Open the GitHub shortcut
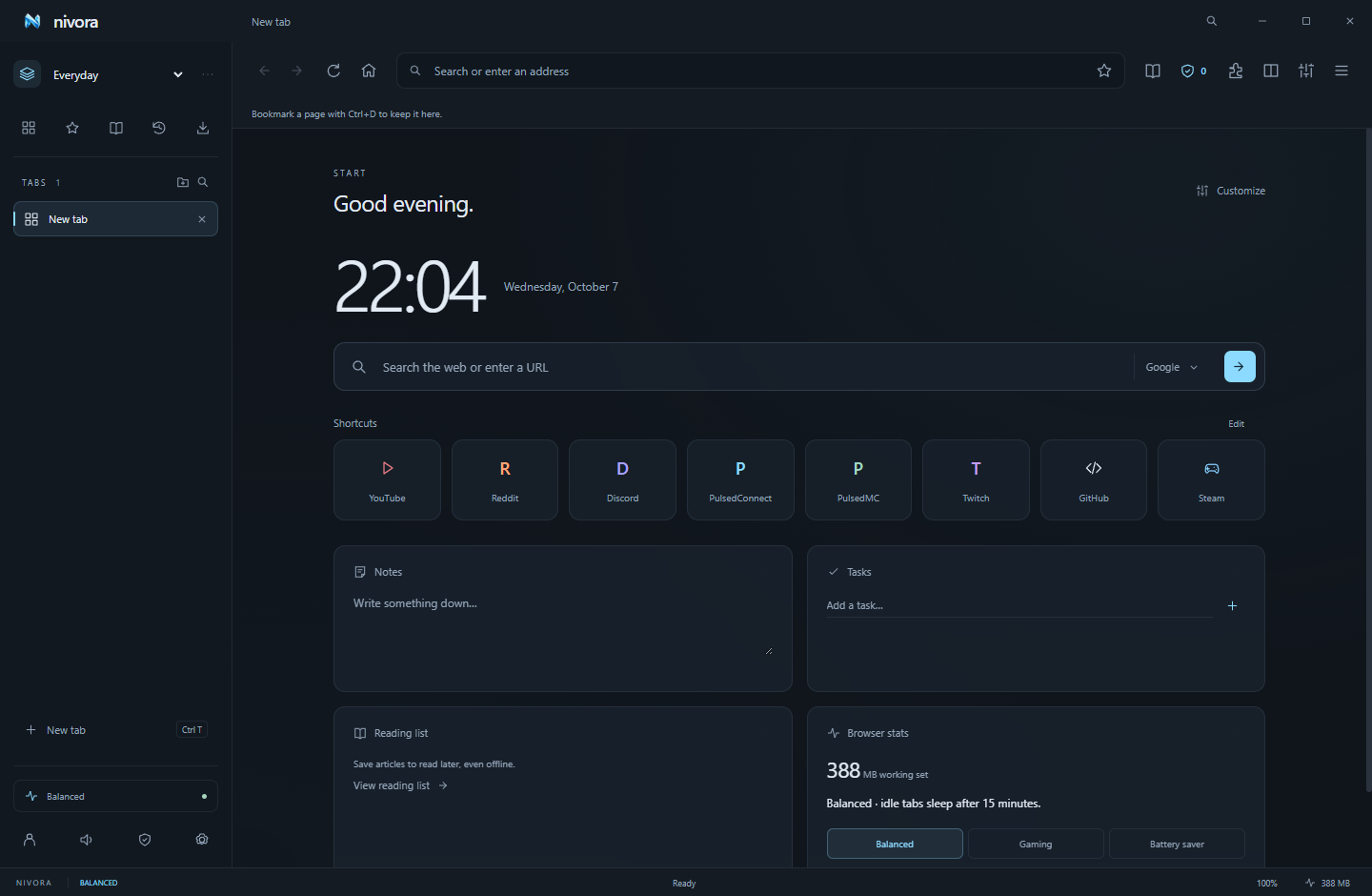Viewport: 1372px width, 896px height. pos(1094,479)
